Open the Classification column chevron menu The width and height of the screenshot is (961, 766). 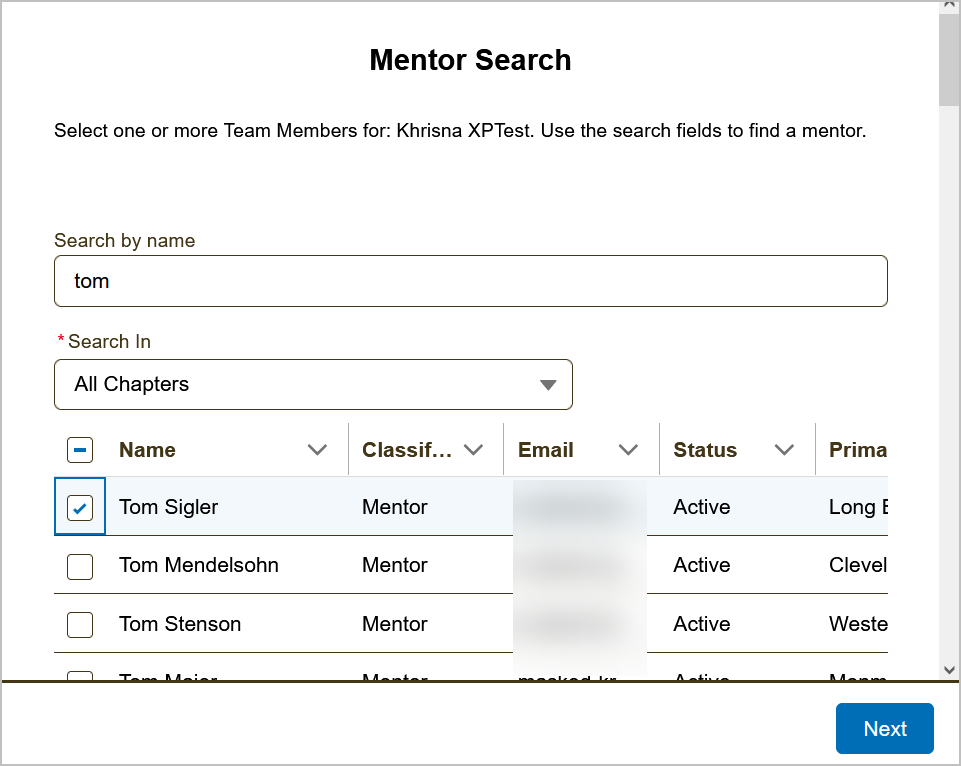pos(473,450)
